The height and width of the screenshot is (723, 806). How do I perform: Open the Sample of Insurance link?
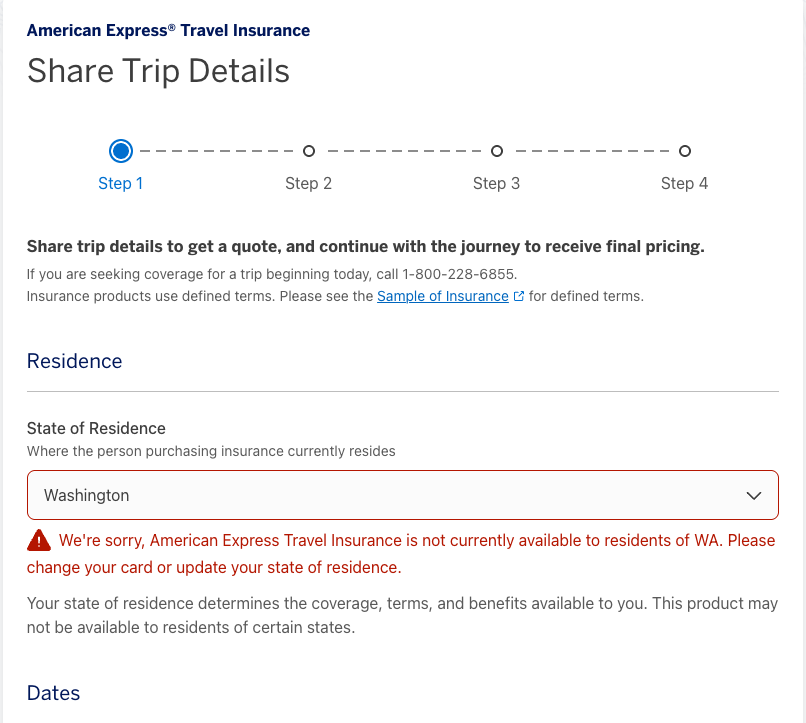pyautogui.click(x=442, y=296)
